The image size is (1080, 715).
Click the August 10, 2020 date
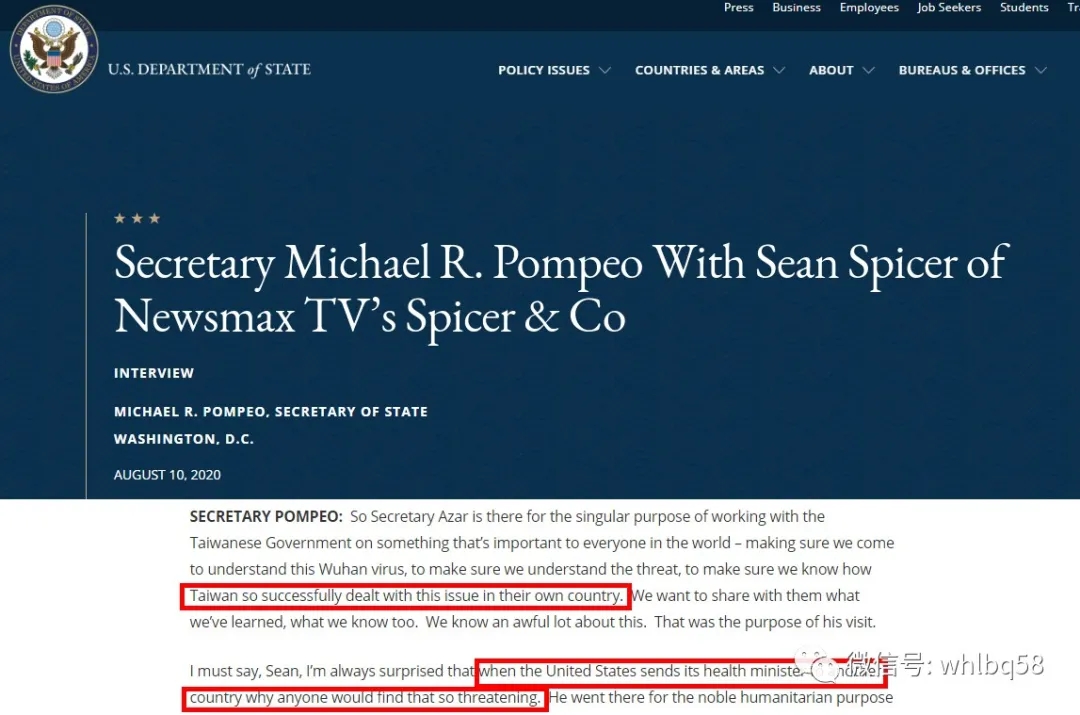click(167, 475)
